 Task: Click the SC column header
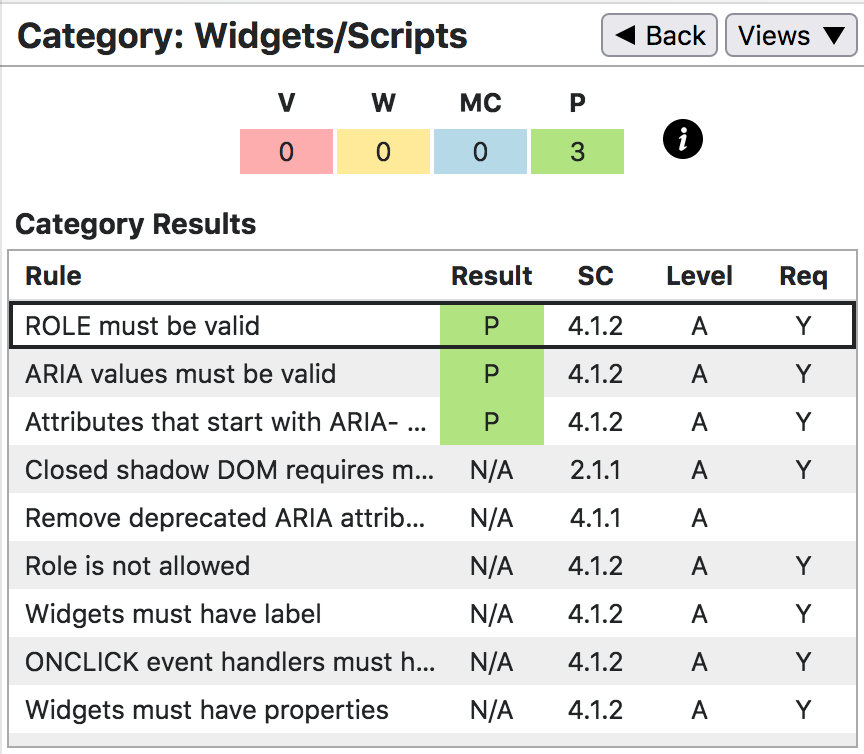click(x=595, y=276)
